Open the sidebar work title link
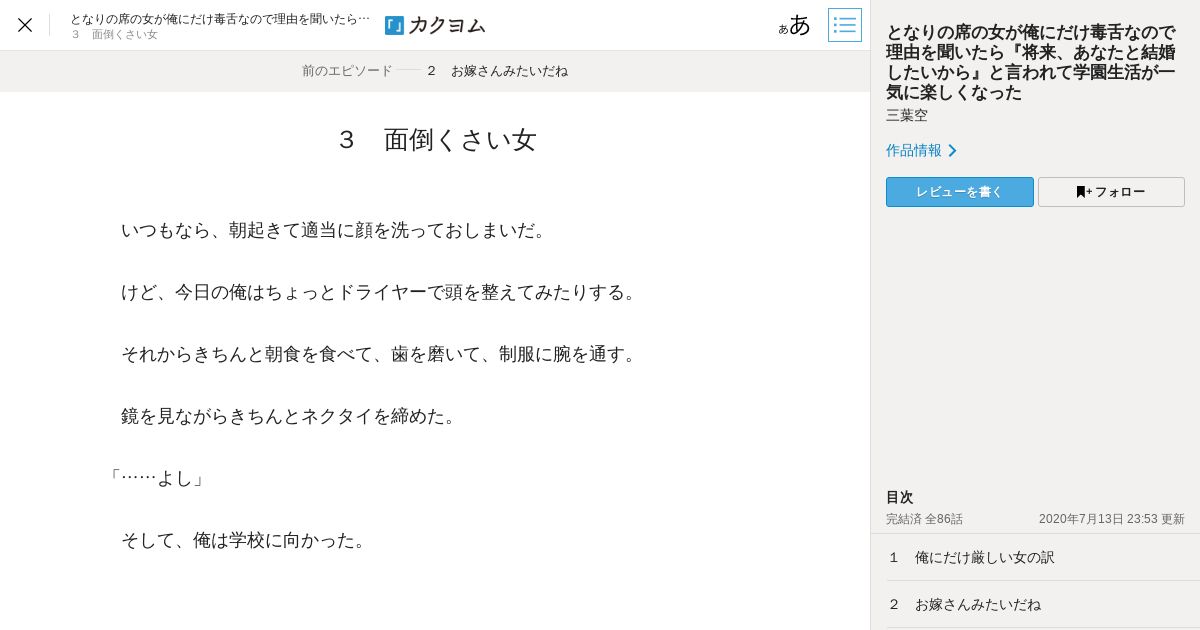Viewport: 1200px width, 630px height. pyautogui.click(x=1031, y=62)
